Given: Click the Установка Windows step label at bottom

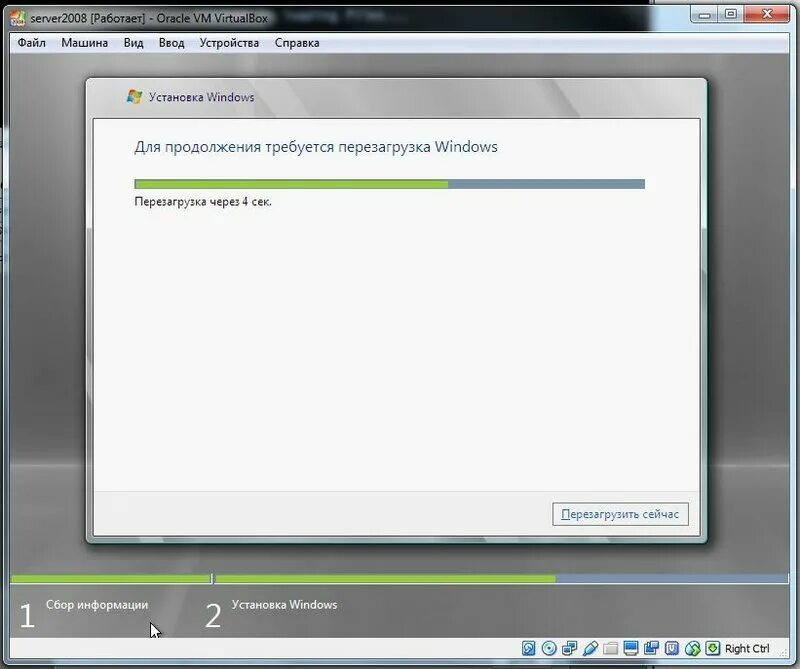Looking at the screenshot, I should 284,605.
